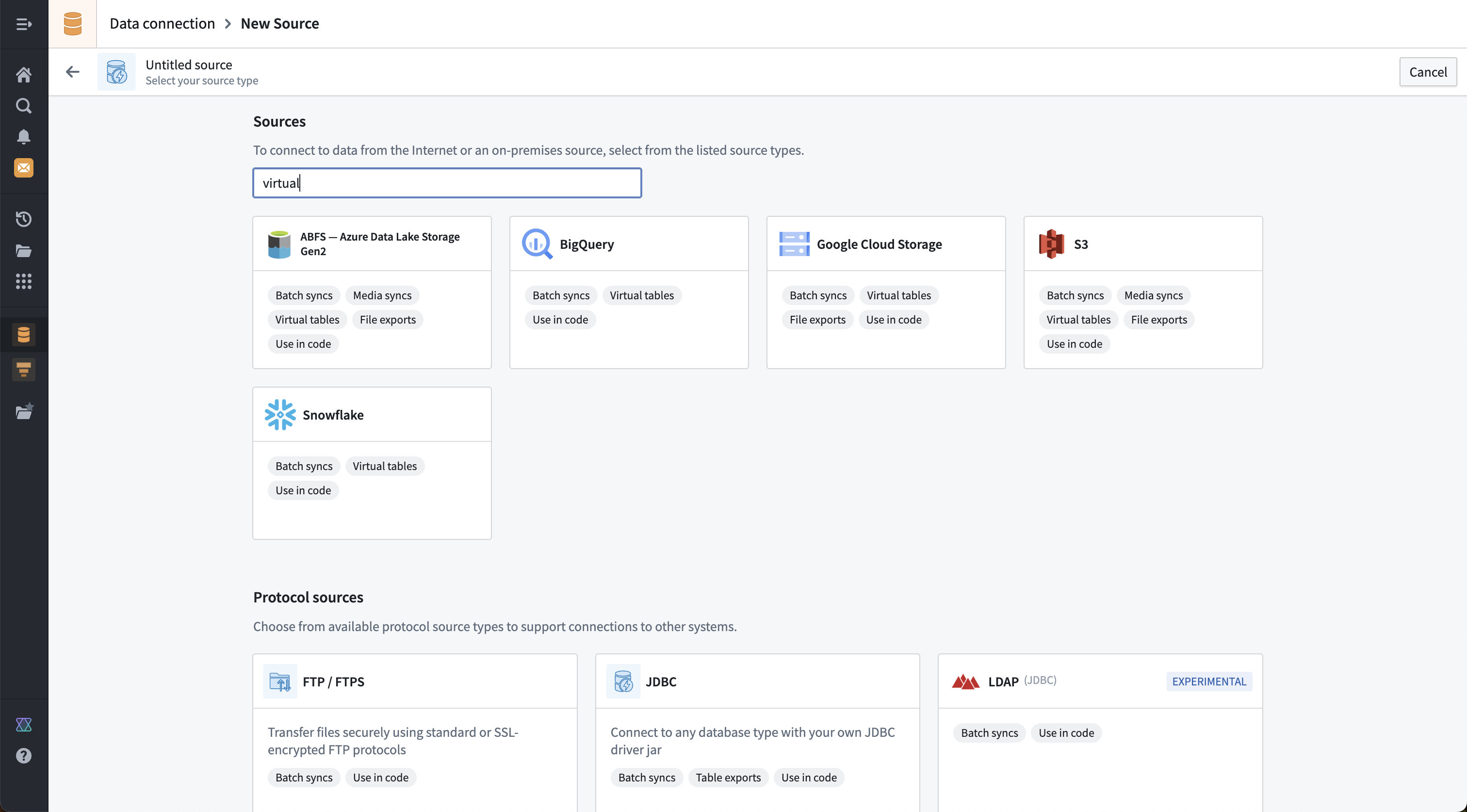Click the New Source breadcrumb
Image resolution: width=1467 pixels, height=812 pixels.
[279, 23]
